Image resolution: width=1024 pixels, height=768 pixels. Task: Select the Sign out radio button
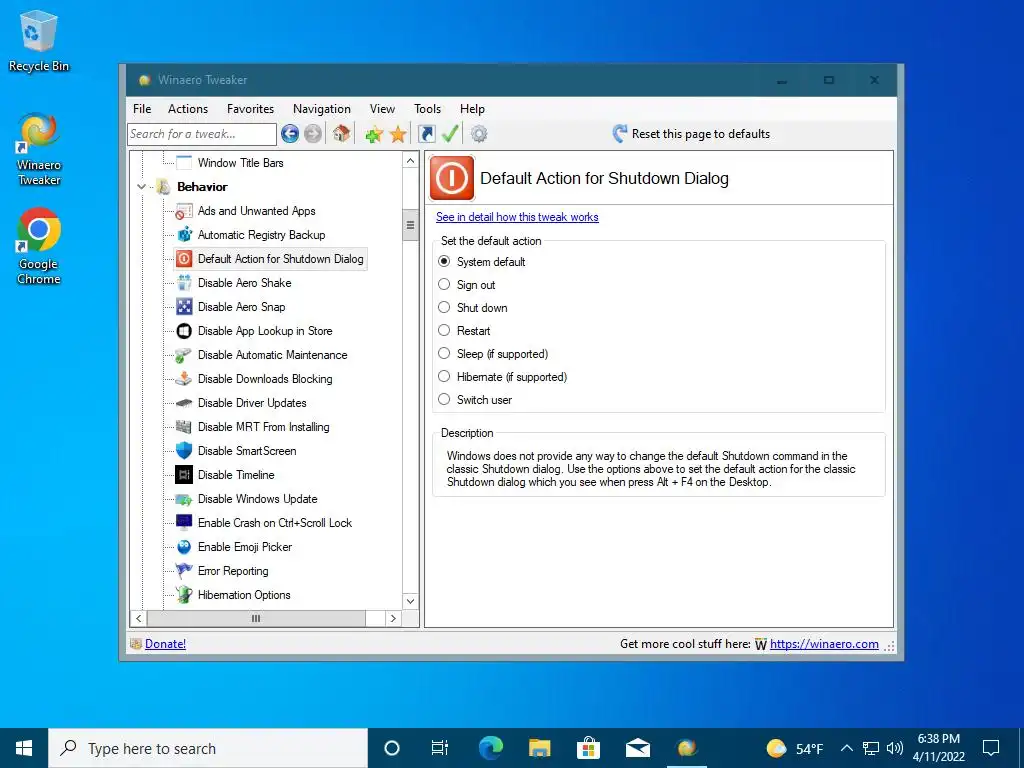[444, 285]
